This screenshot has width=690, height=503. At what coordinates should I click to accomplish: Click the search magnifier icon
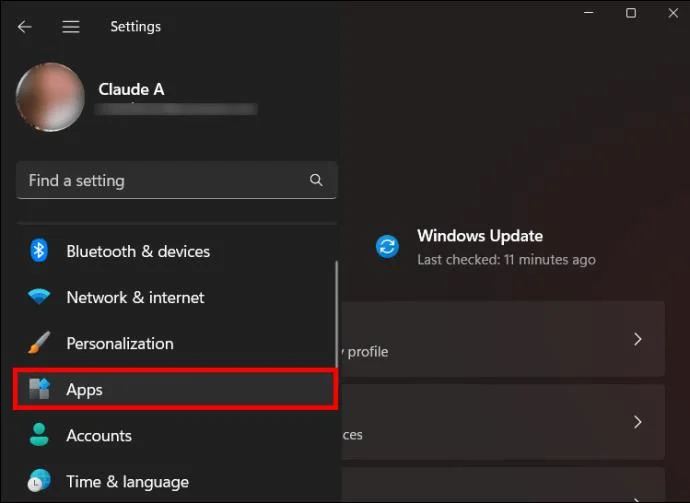click(316, 180)
